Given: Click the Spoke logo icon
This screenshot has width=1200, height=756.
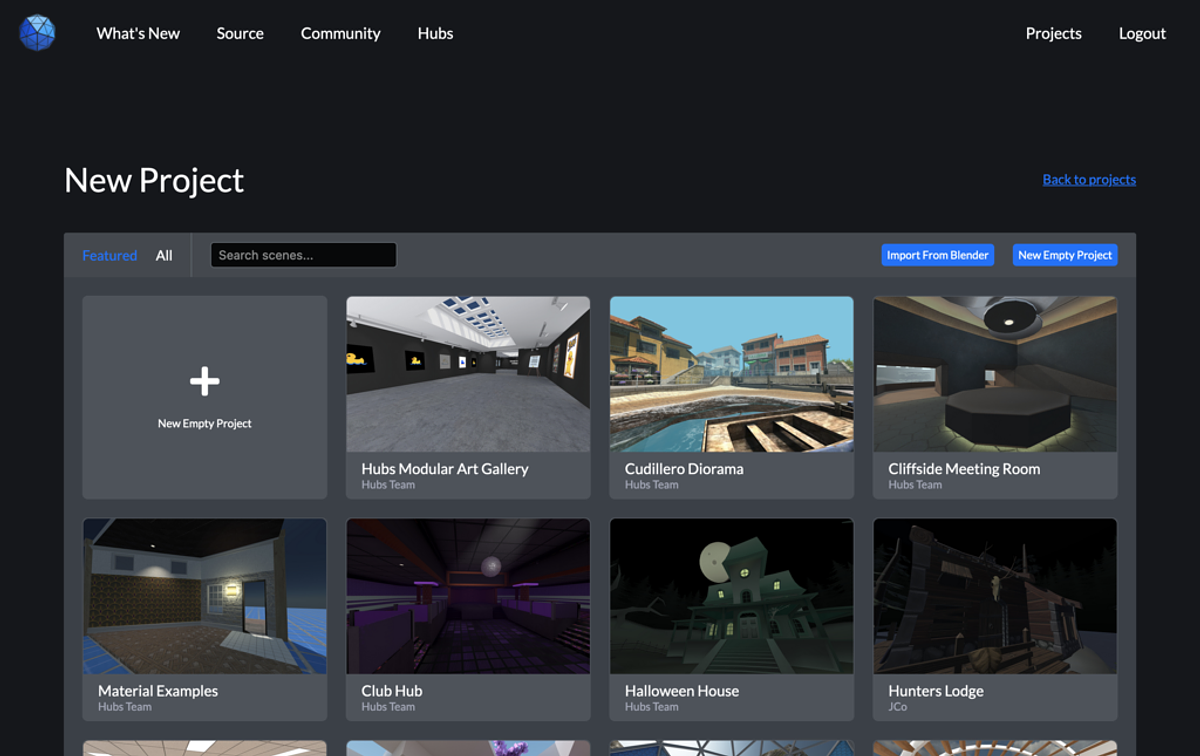Looking at the screenshot, I should (x=37, y=33).
